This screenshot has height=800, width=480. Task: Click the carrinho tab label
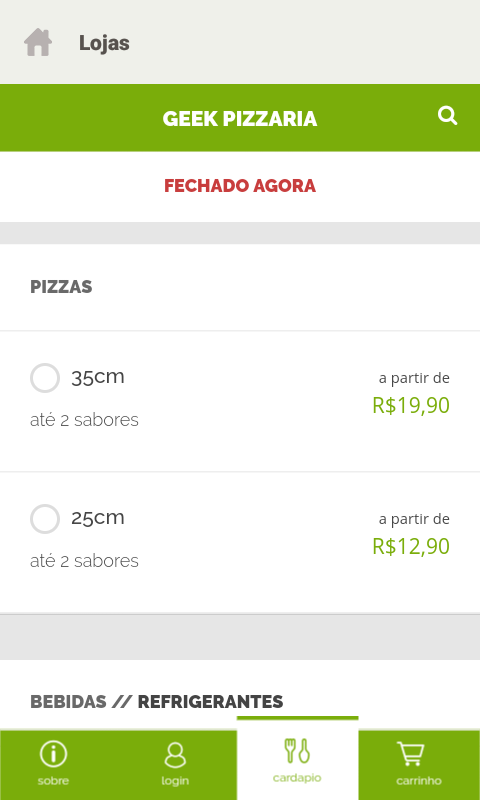point(419,781)
